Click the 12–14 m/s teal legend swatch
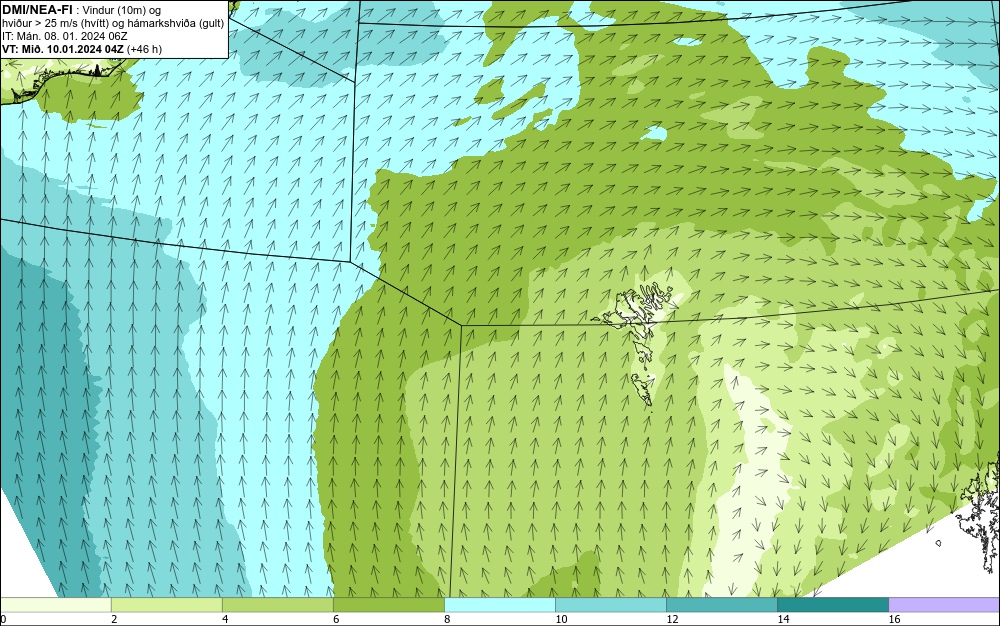This screenshot has height=626, width=1000. [x=721, y=605]
